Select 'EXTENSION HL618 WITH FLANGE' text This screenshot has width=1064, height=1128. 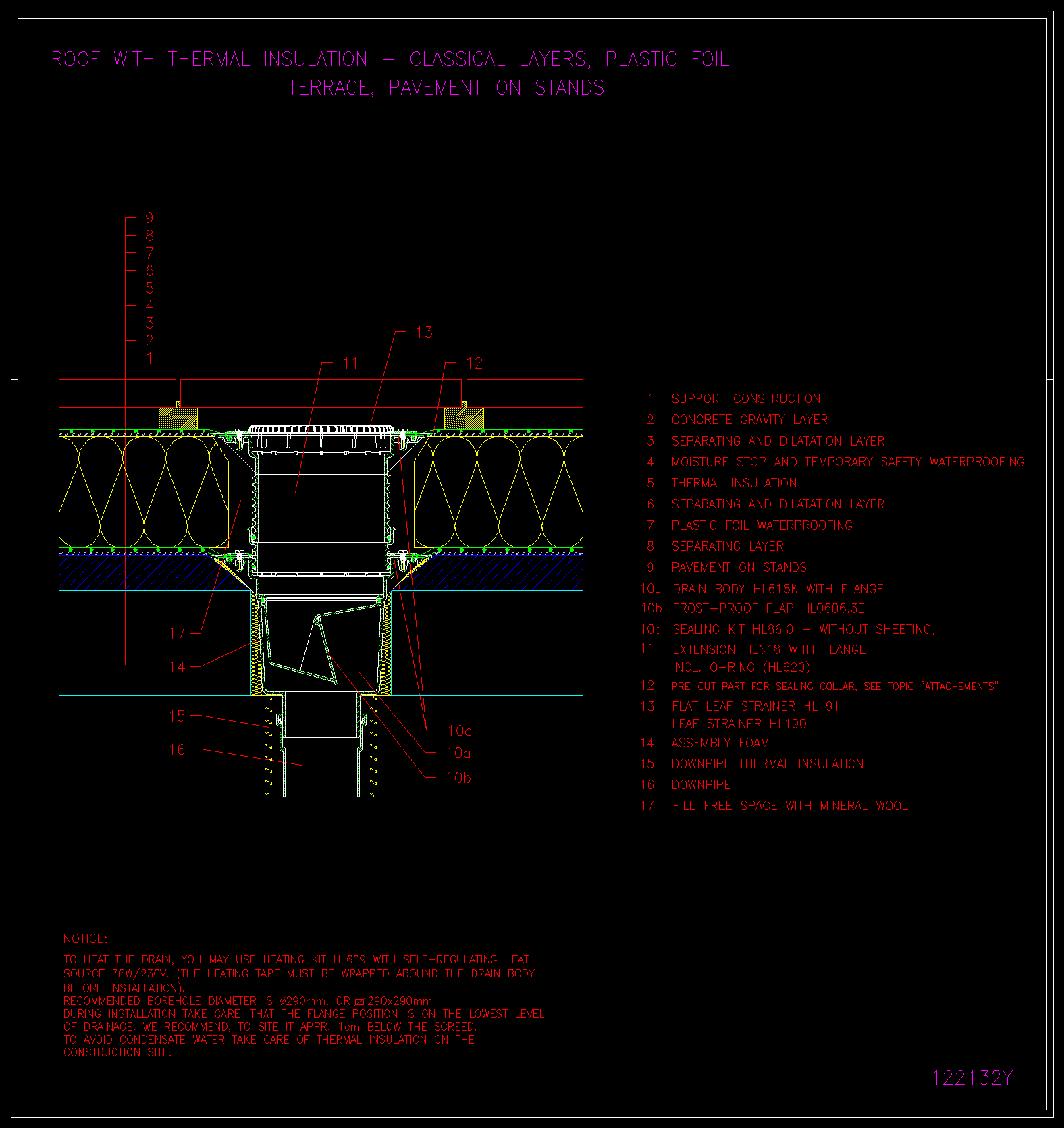tap(769, 650)
